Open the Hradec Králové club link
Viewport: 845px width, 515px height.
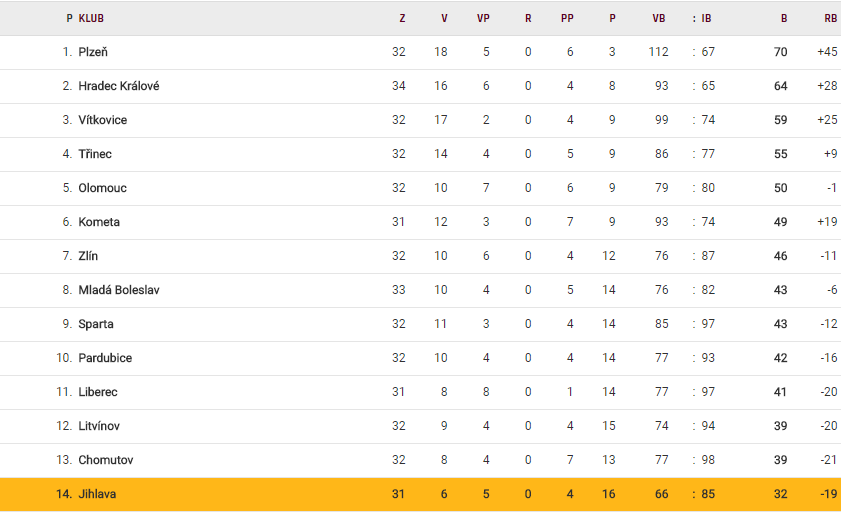(x=118, y=86)
